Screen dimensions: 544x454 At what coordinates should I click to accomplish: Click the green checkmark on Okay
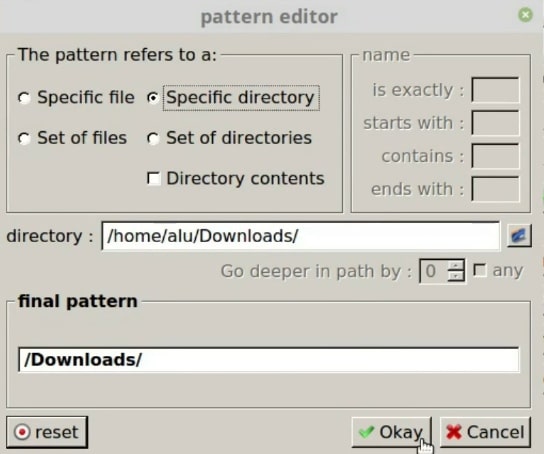(x=366, y=432)
